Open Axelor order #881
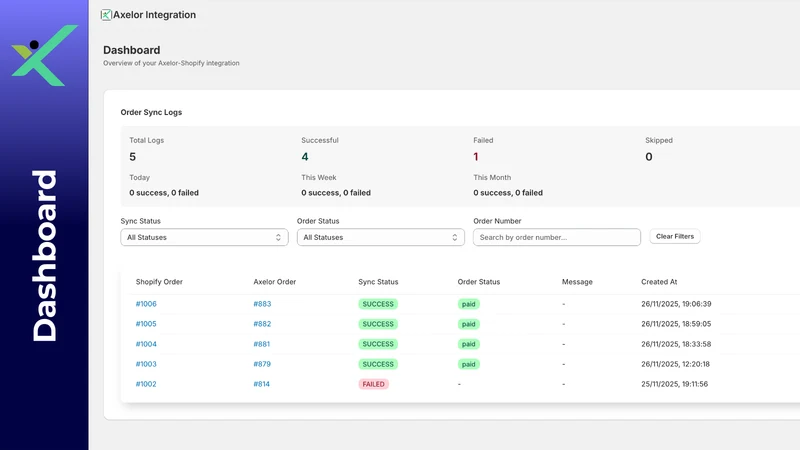This screenshot has height=450, width=800. pyautogui.click(x=262, y=344)
